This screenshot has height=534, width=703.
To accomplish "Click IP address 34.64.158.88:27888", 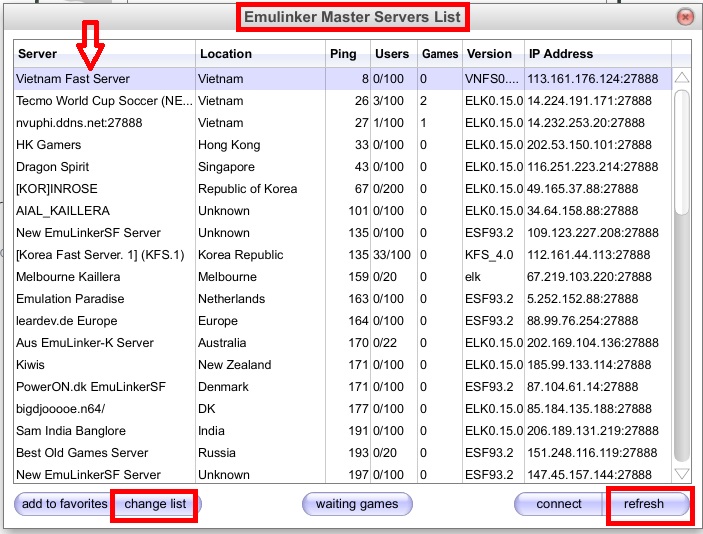I will click(x=582, y=211).
